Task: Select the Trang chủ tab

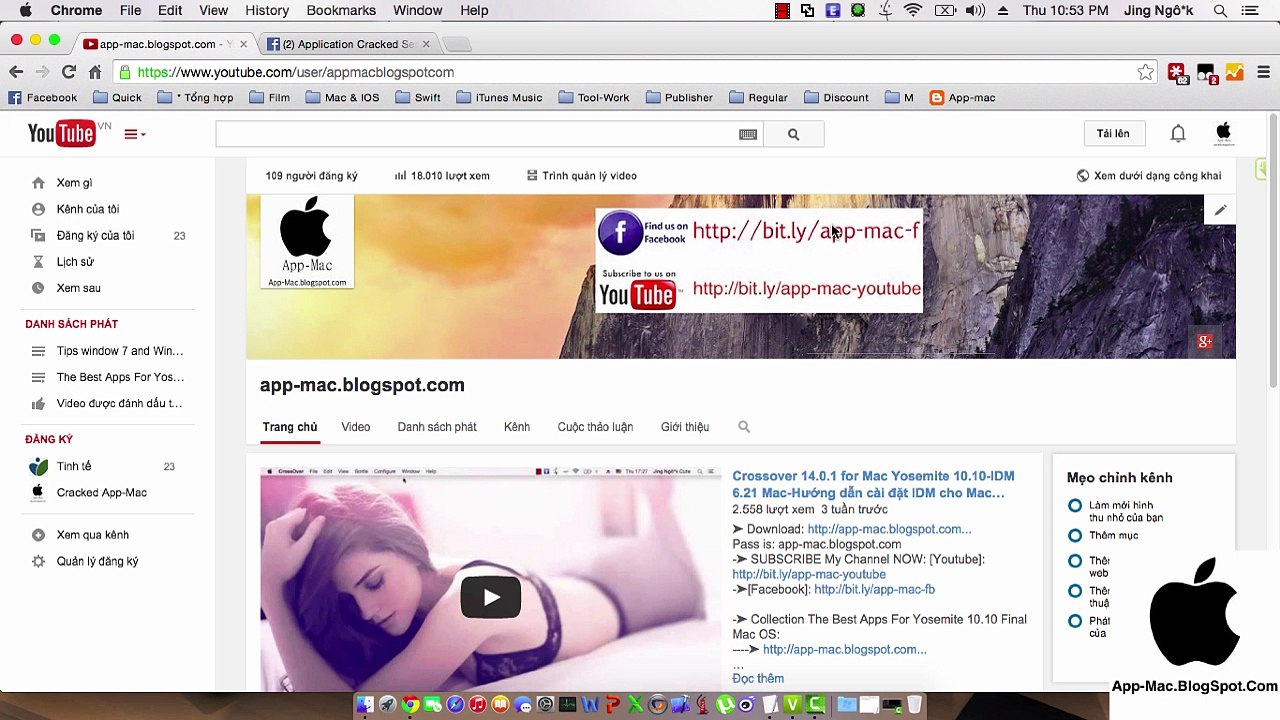Action: [290, 427]
